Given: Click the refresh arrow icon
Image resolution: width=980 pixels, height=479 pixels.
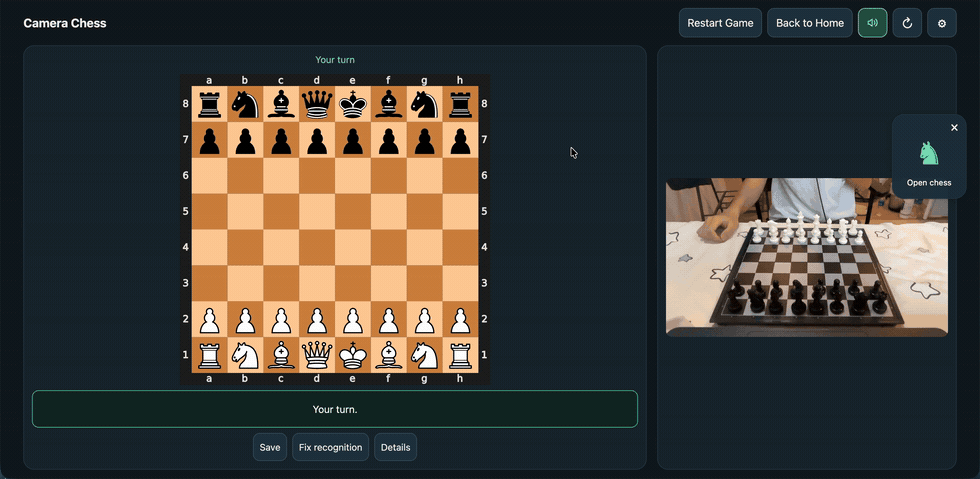Looking at the screenshot, I should tap(908, 23).
